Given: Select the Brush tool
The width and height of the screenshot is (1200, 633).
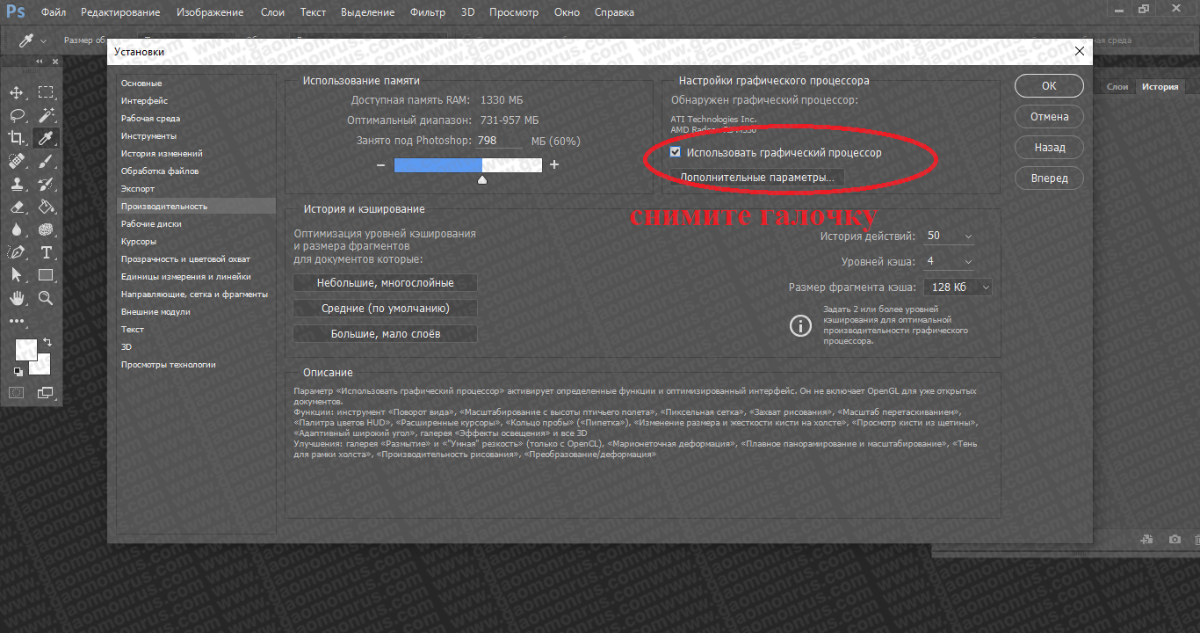Looking at the screenshot, I should (x=46, y=161).
